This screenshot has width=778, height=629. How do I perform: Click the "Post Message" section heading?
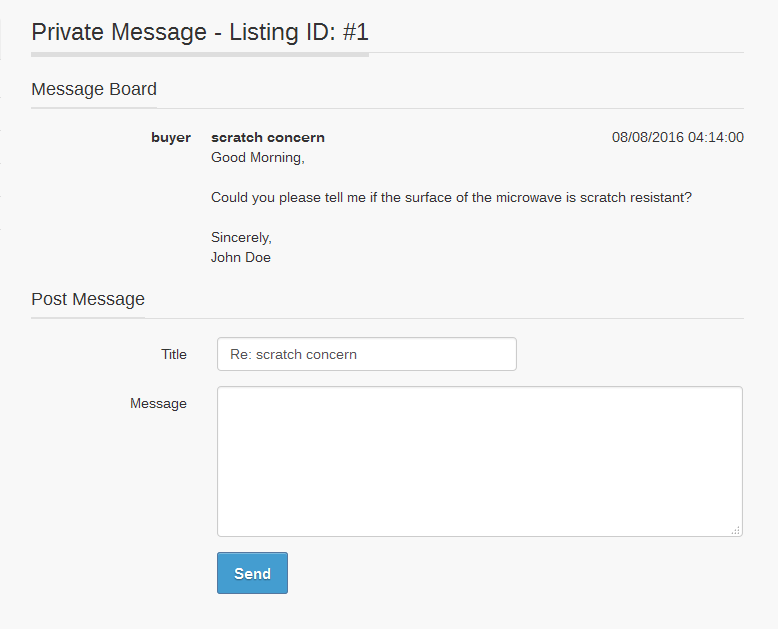88,299
